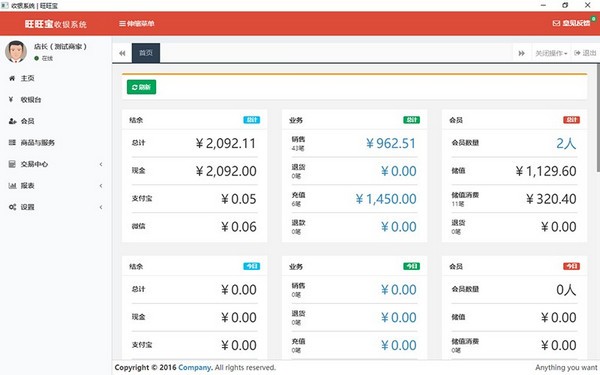
Task: Click the tab scroll-right double arrow
Action: (521, 53)
